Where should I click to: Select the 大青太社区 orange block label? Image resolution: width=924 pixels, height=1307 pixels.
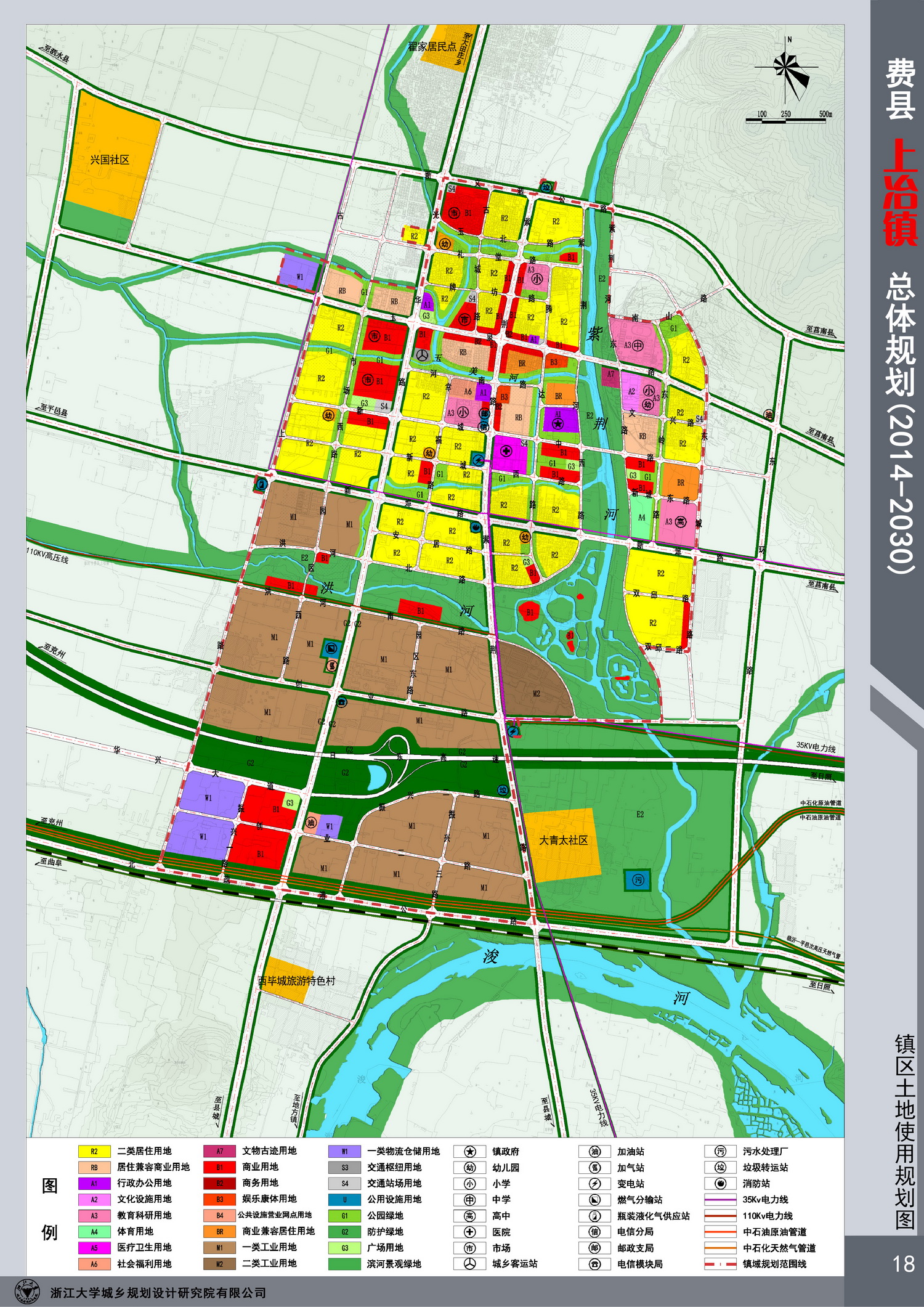tap(563, 841)
